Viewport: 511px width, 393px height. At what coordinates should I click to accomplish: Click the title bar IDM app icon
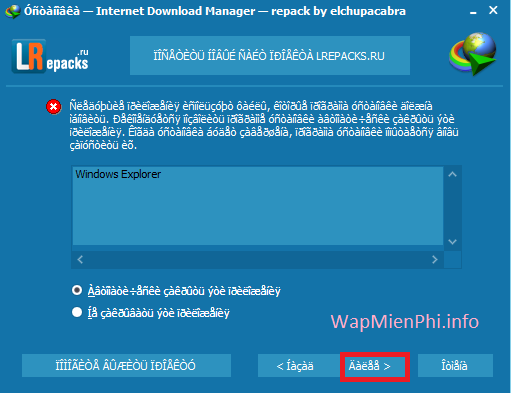(x=12, y=12)
